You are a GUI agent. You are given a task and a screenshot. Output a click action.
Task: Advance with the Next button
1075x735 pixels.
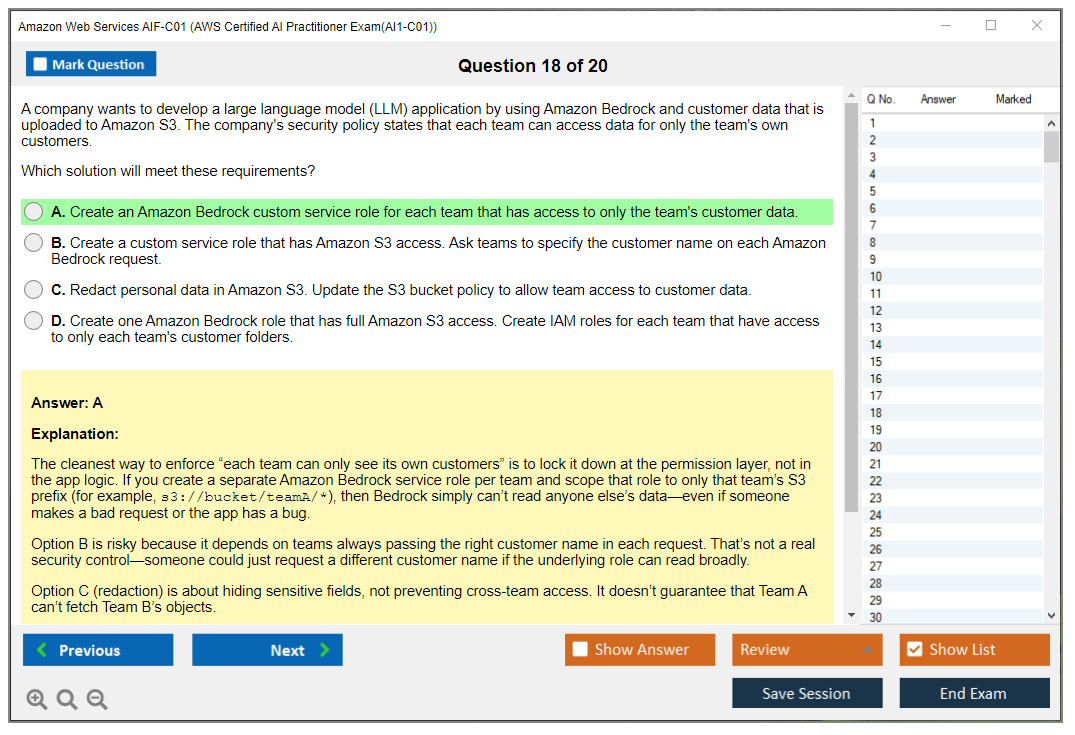click(x=267, y=649)
